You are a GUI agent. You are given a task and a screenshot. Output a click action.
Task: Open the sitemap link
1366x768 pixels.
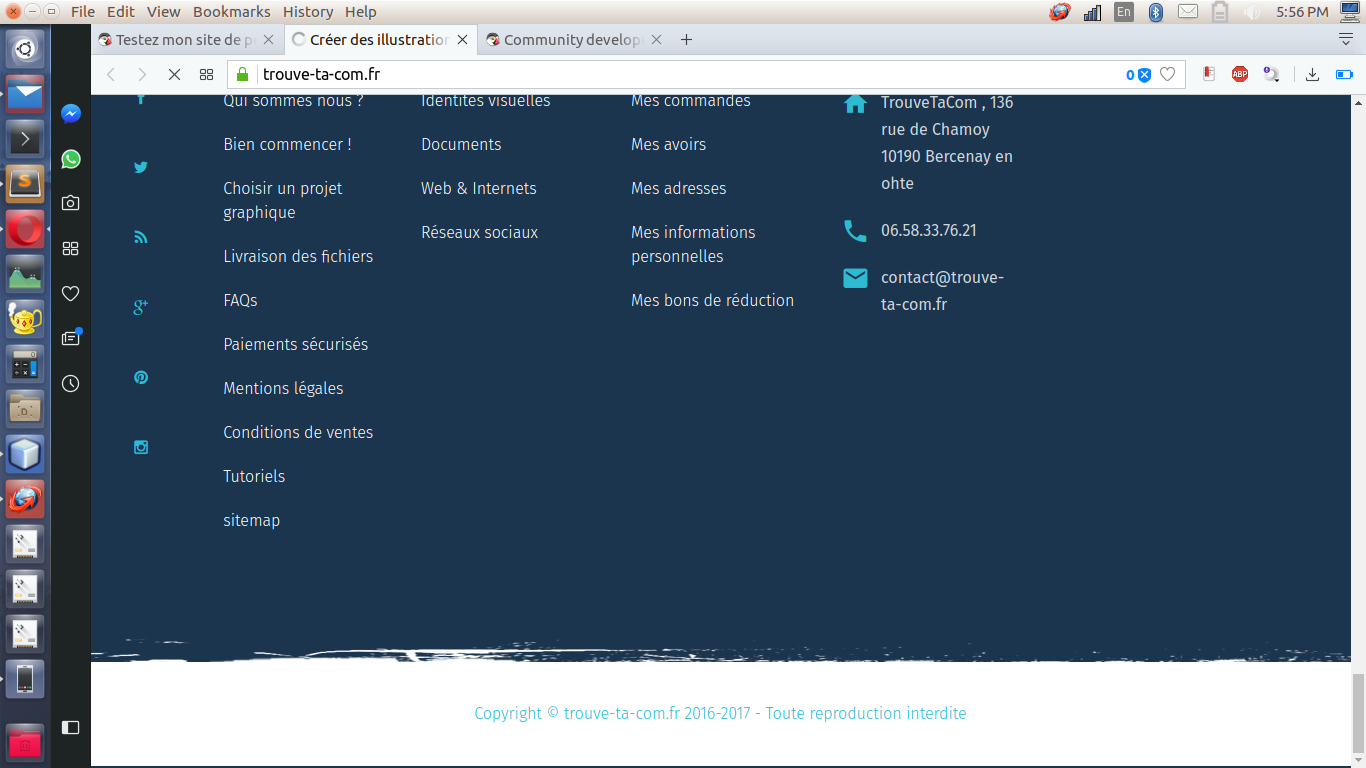251,520
